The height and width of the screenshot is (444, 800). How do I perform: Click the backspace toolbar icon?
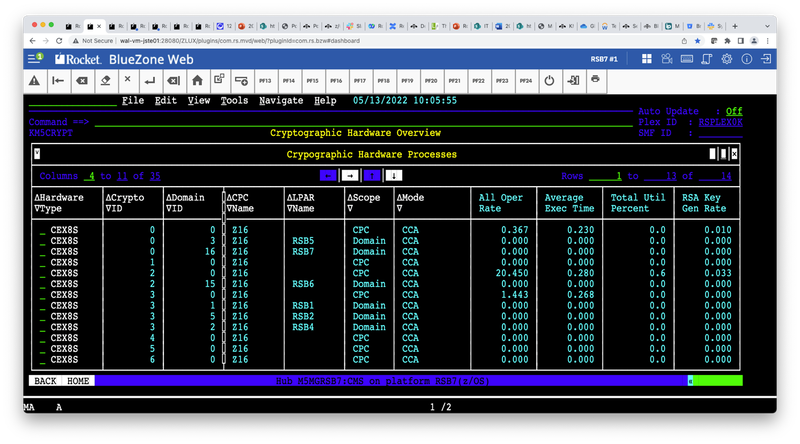[82, 81]
